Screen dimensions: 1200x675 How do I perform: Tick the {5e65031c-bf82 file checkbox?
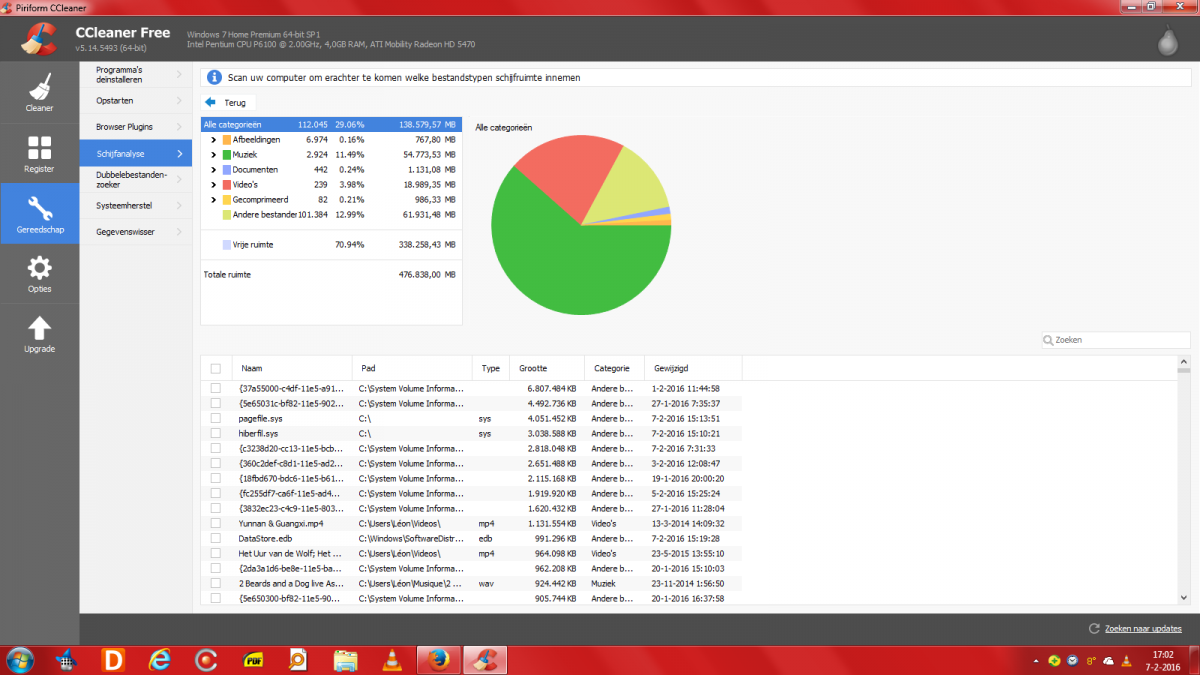coord(215,403)
